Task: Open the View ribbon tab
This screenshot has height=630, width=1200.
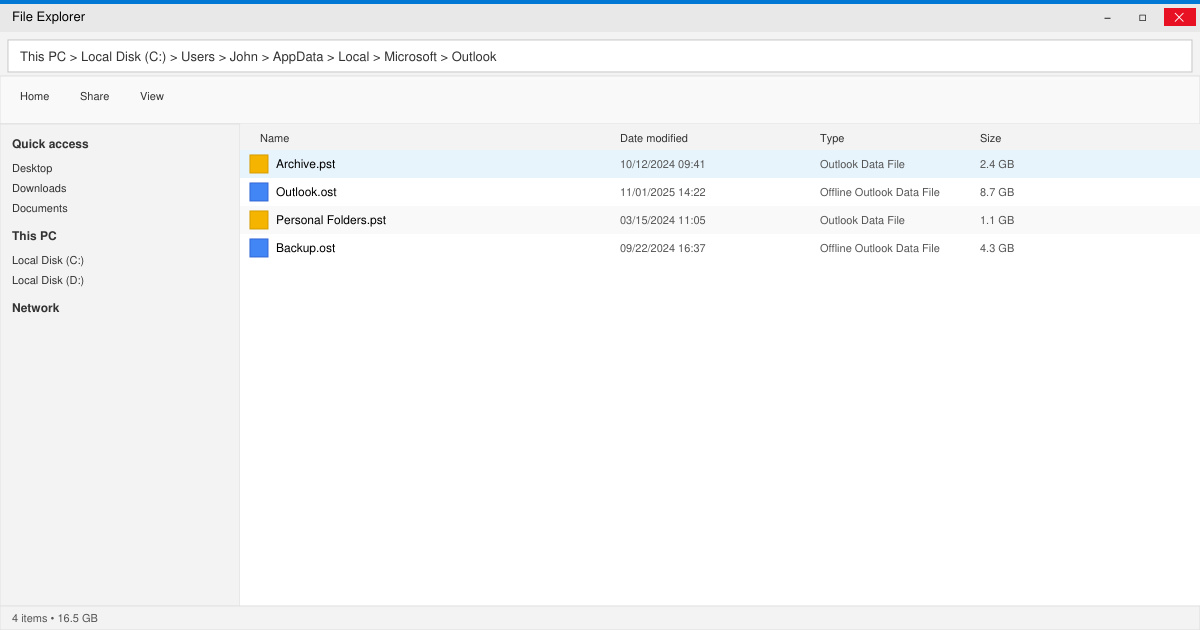Action: click(x=152, y=96)
